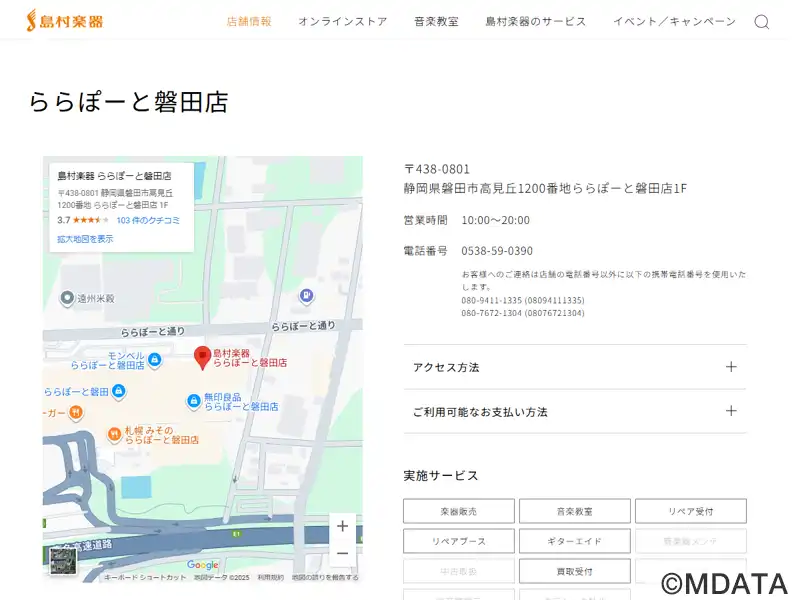Click the 札幌みその restaurant marker

coord(115,434)
